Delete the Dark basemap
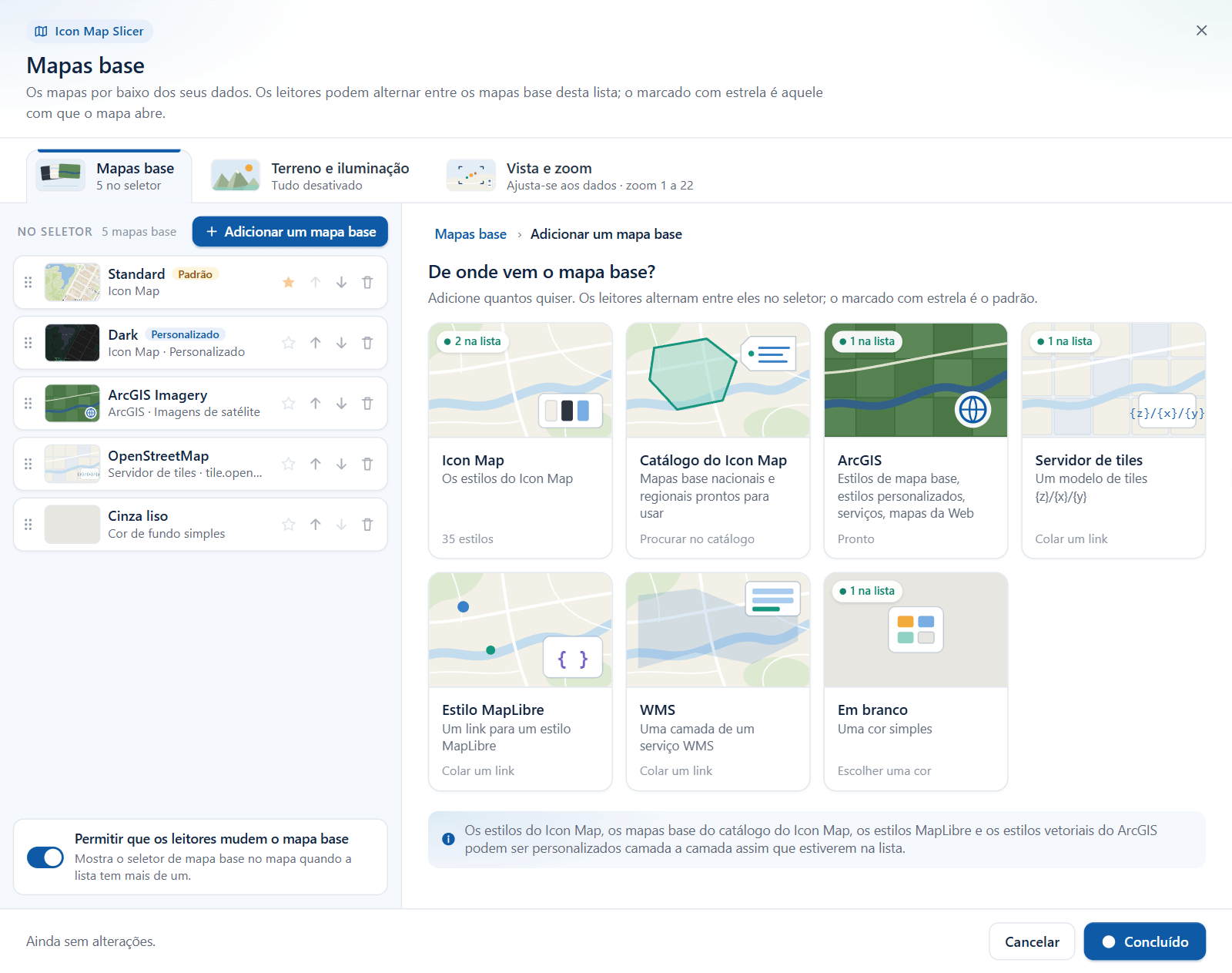Viewport: 1232px width, 973px height. (x=367, y=343)
